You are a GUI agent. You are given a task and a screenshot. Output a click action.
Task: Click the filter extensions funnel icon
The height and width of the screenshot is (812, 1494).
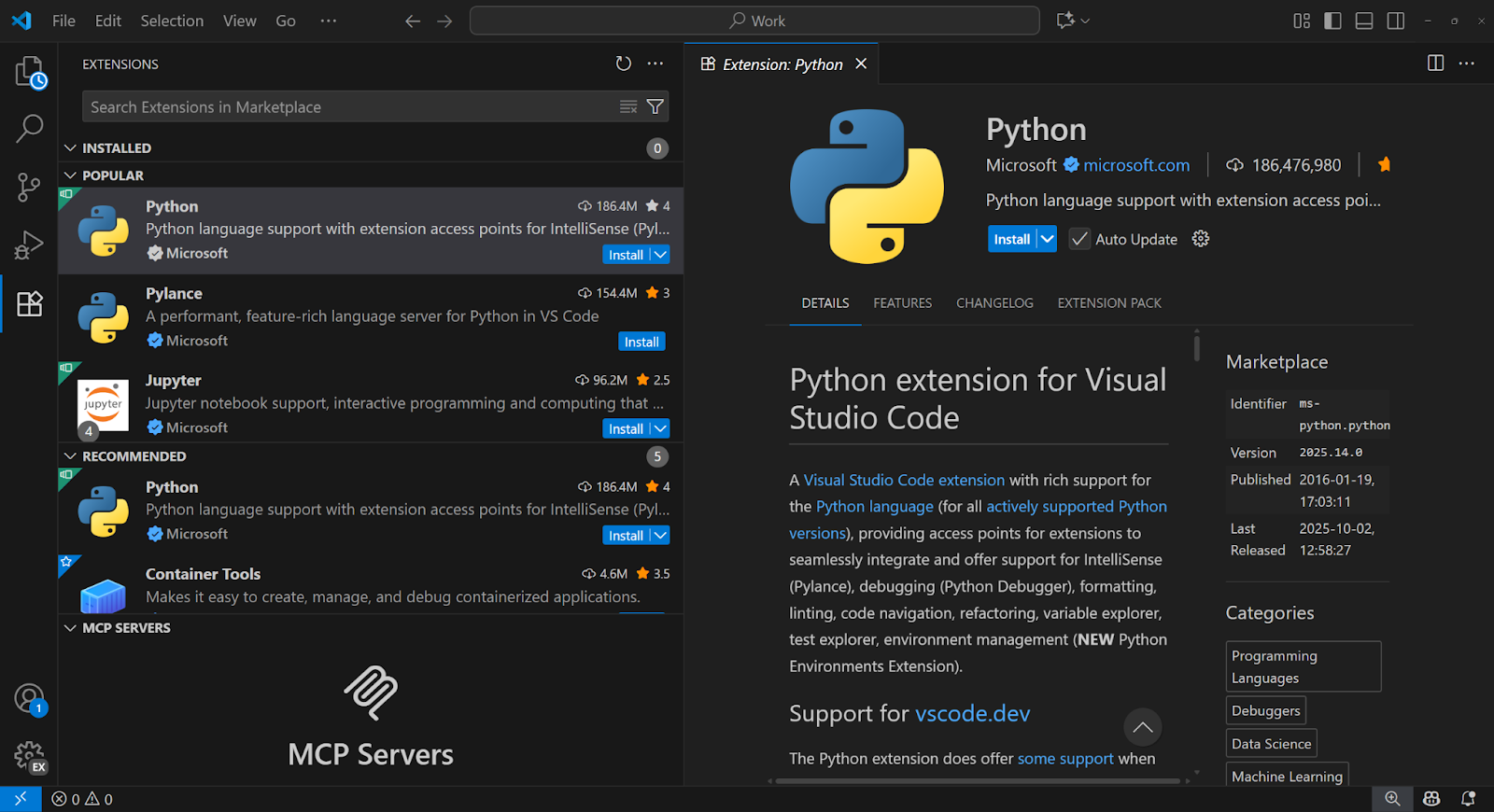coord(655,107)
